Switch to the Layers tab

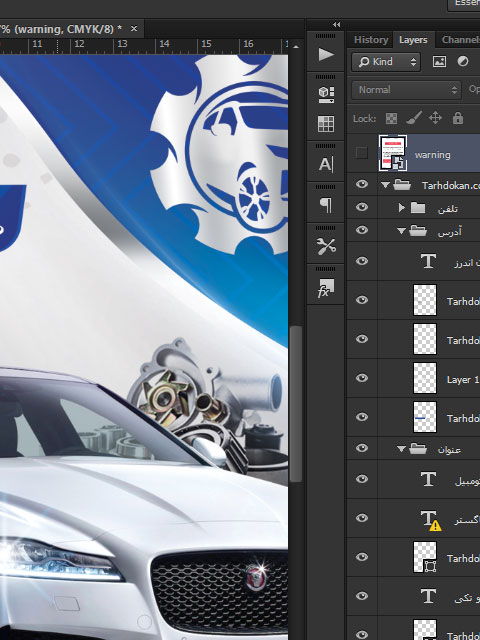413,40
